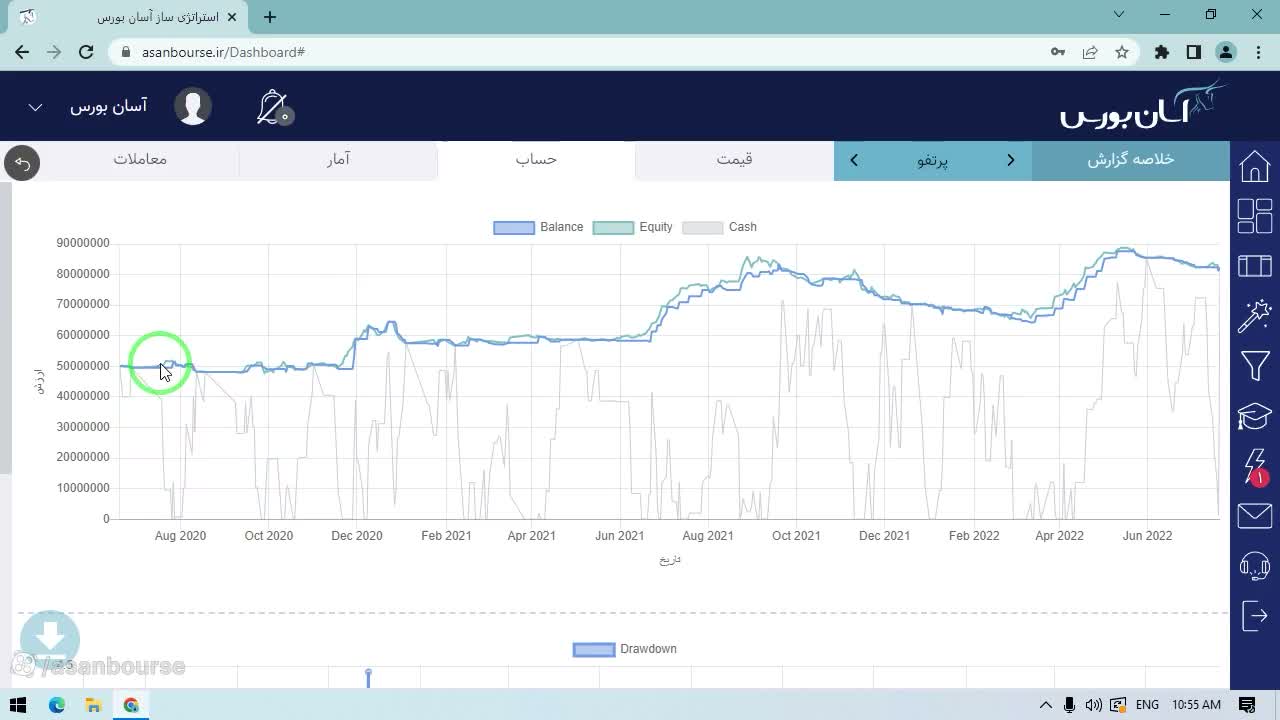Open the envelope messages icon
1280x720 pixels.
pyautogui.click(x=1254, y=516)
